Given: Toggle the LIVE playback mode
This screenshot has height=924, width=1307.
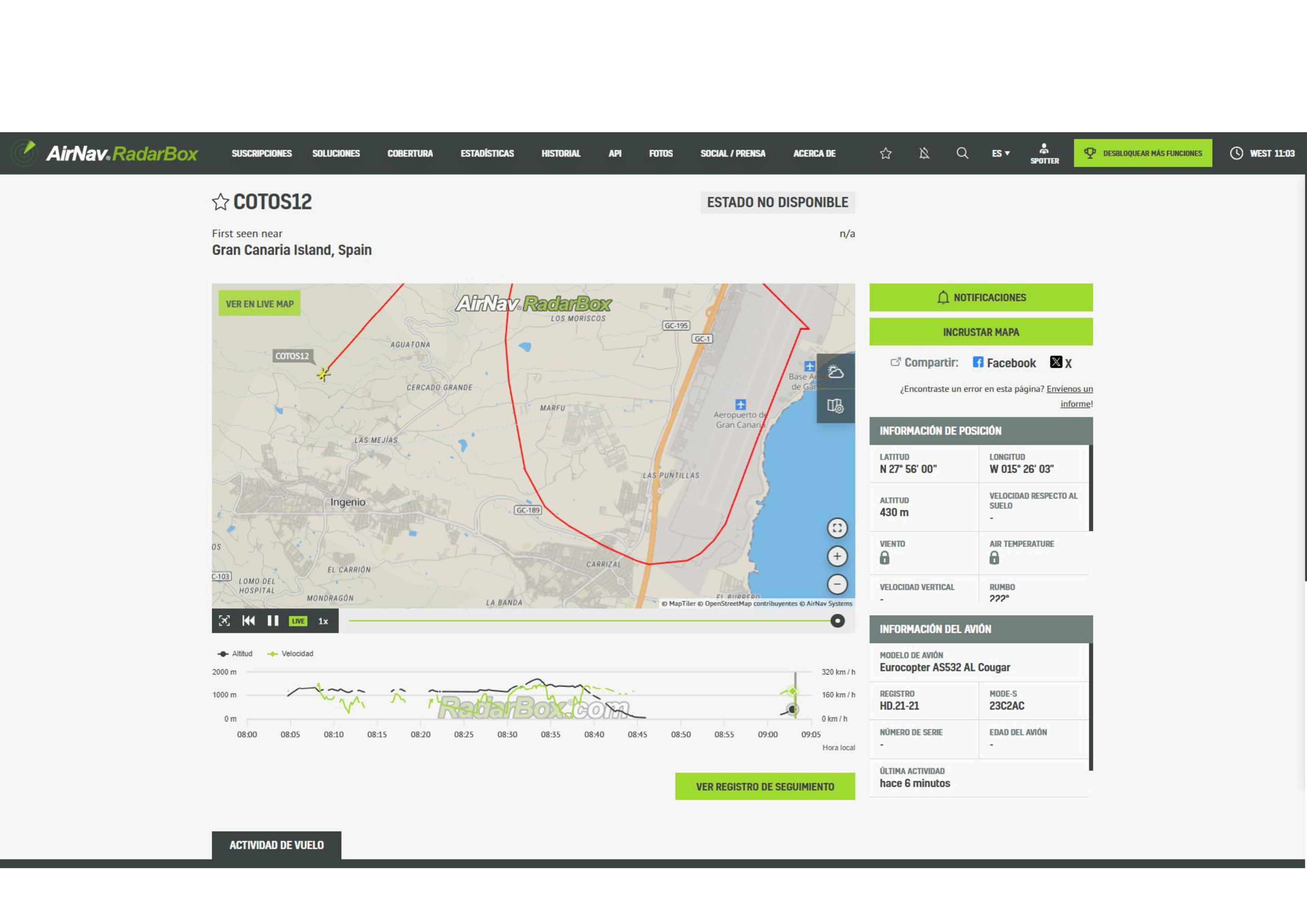Looking at the screenshot, I should 298,621.
